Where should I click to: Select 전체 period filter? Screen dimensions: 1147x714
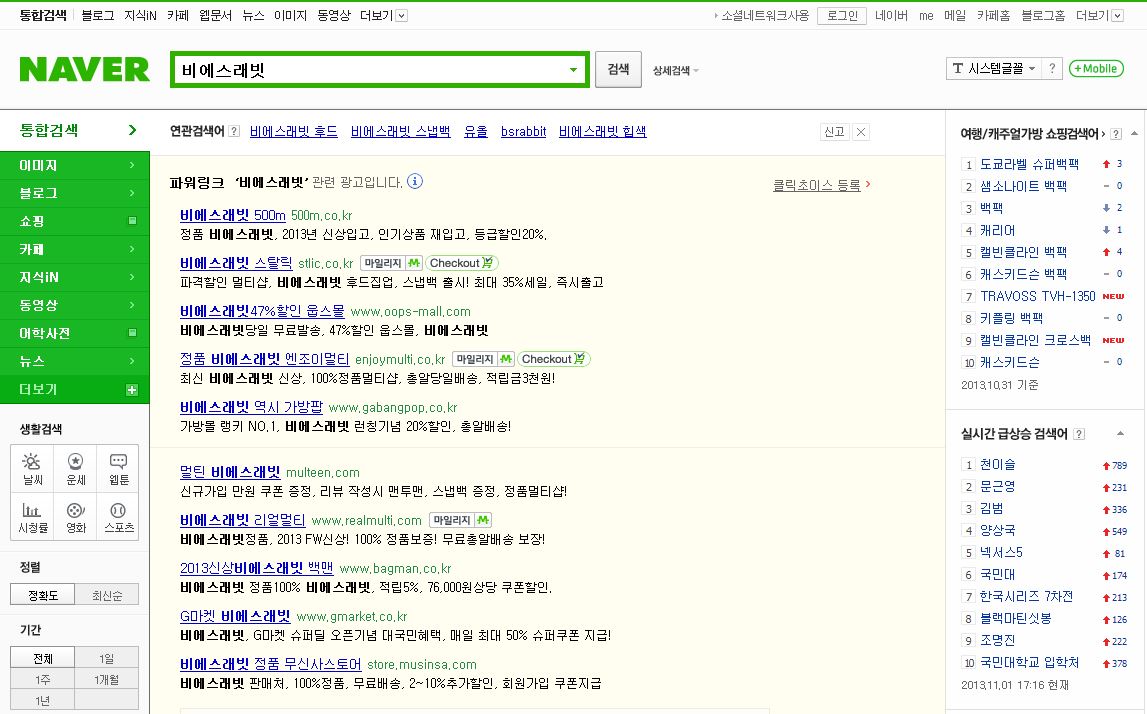pos(42,658)
